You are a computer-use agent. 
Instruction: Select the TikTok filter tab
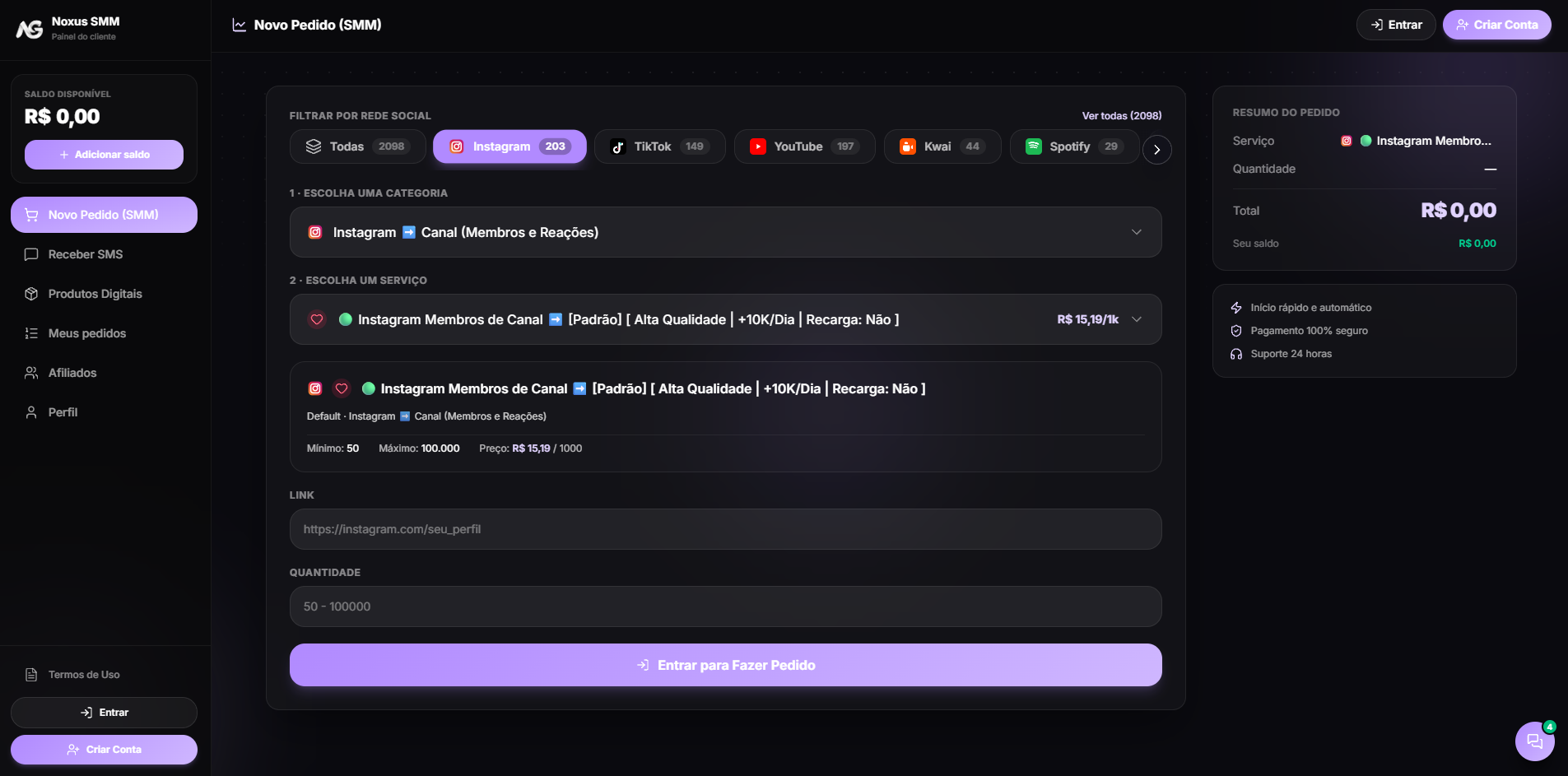pyautogui.click(x=659, y=146)
